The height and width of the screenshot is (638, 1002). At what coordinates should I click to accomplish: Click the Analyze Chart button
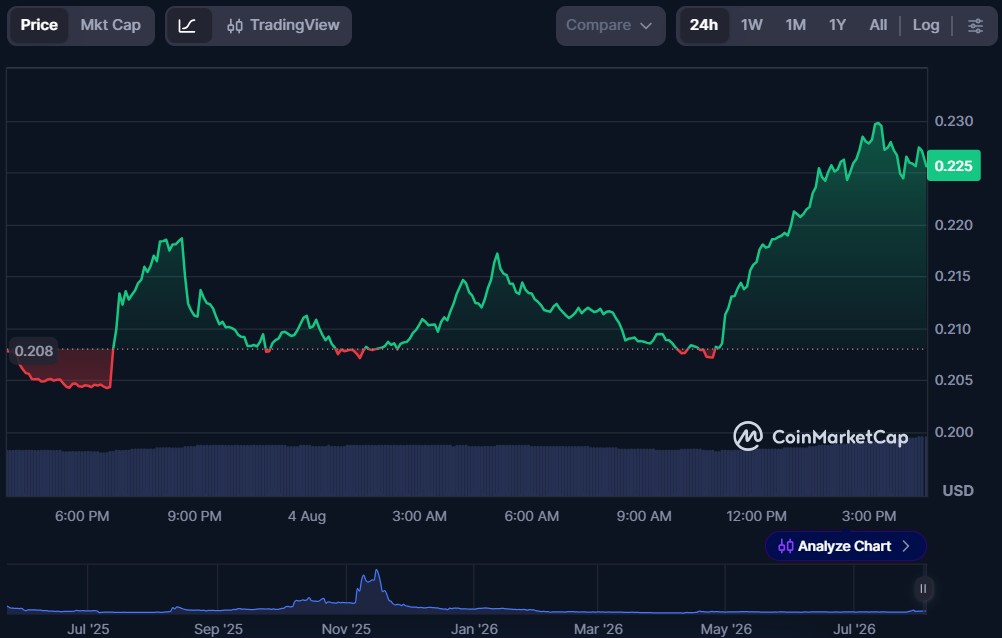[845, 546]
